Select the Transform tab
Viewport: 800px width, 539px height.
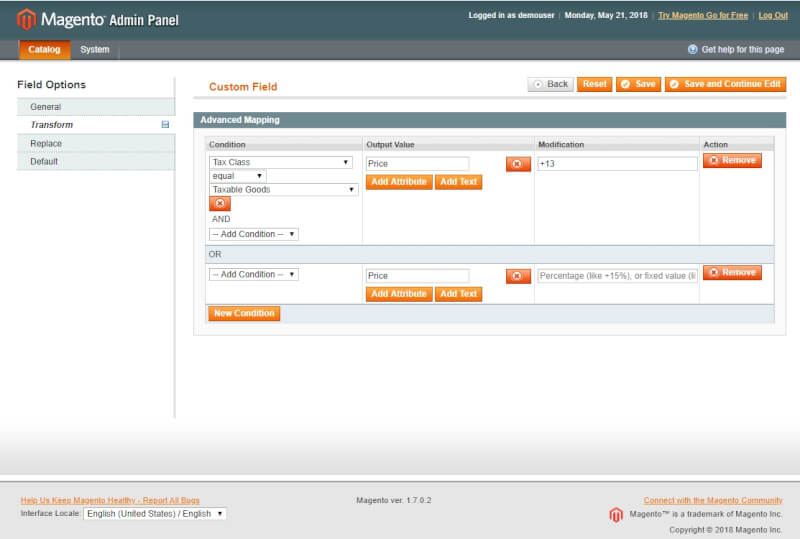point(96,125)
